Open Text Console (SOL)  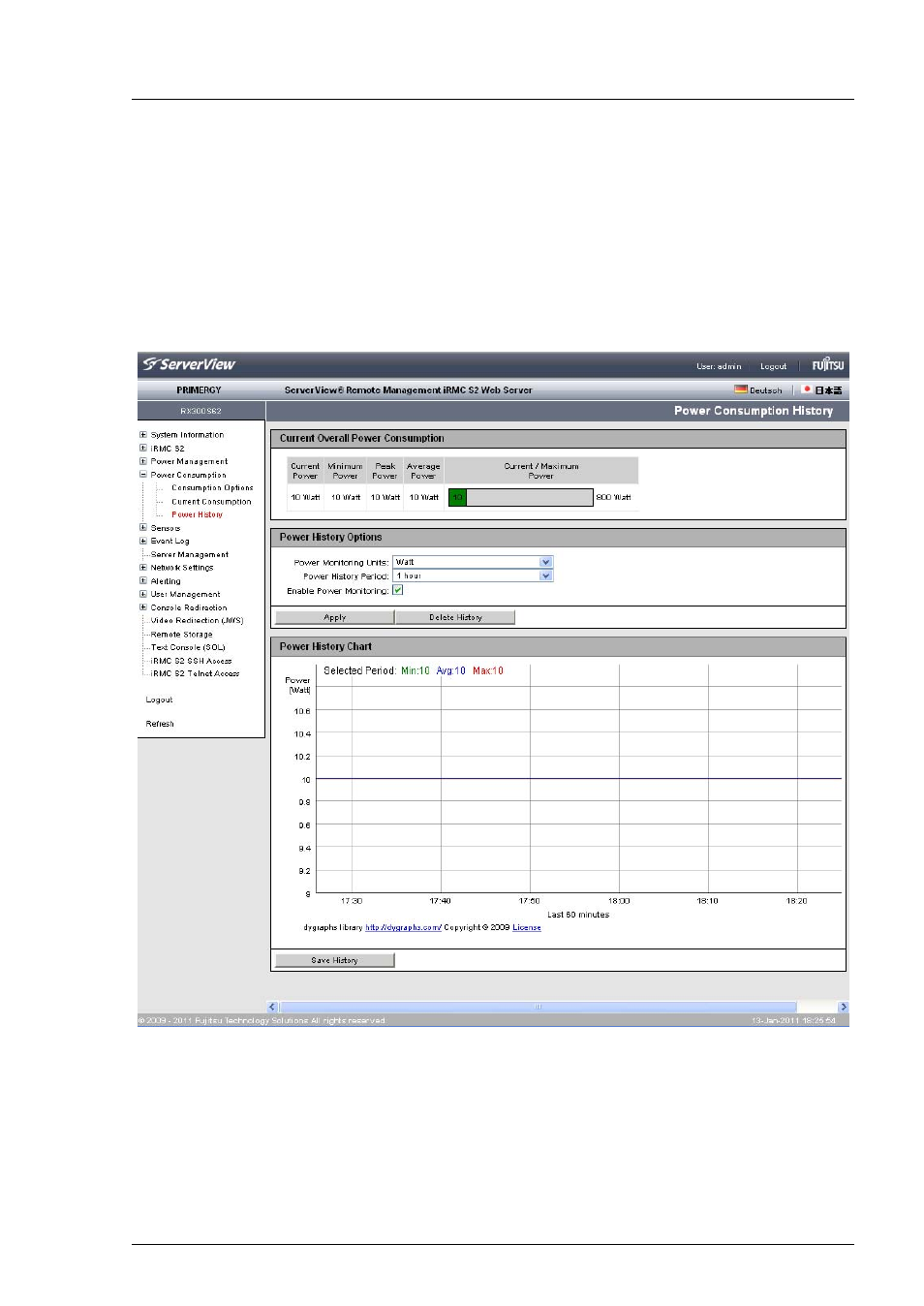pyautogui.click(x=188, y=647)
